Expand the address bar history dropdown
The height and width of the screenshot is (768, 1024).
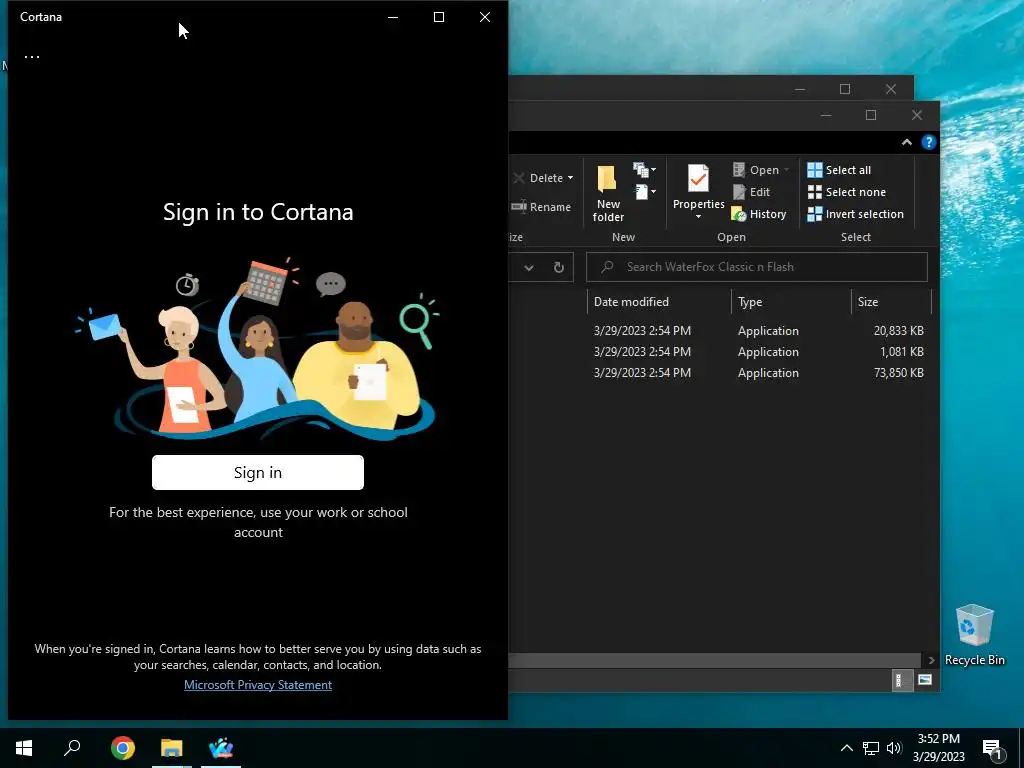529,267
